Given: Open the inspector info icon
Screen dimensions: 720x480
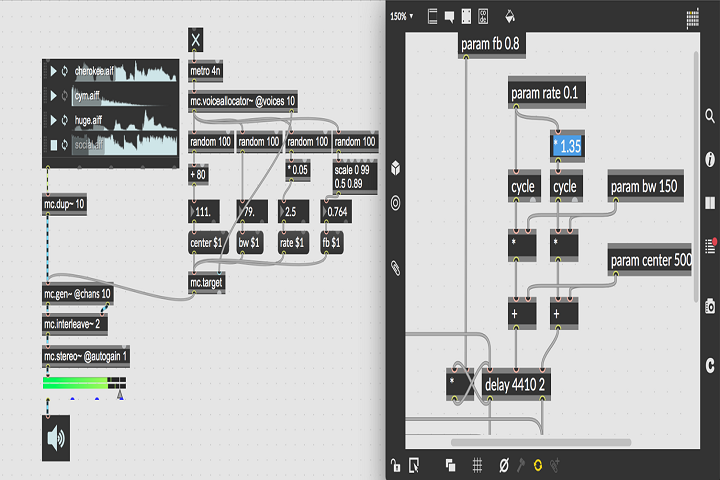Looking at the screenshot, I should (x=710, y=159).
